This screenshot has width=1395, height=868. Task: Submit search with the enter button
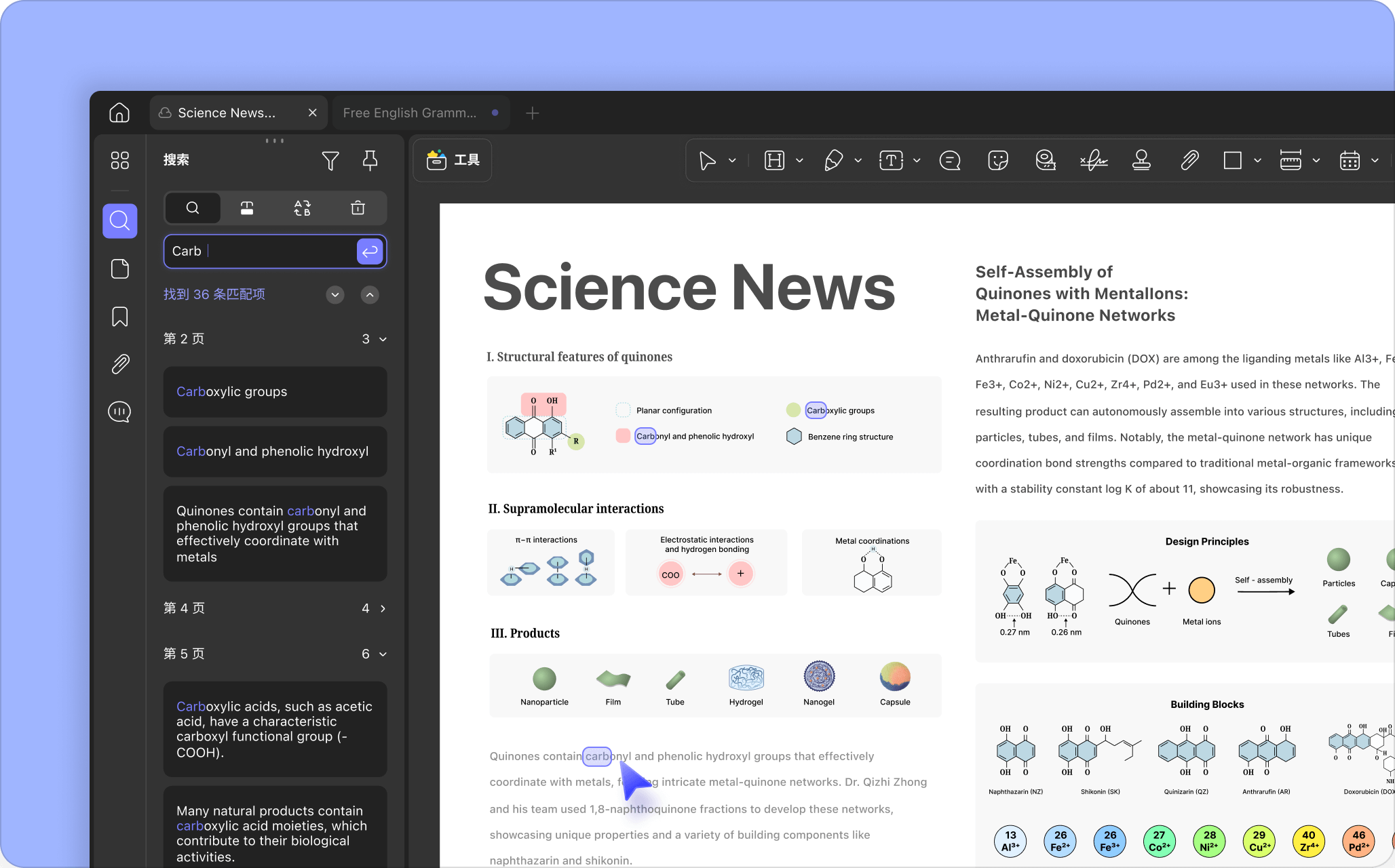pyautogui.click(x=370, y=252)
